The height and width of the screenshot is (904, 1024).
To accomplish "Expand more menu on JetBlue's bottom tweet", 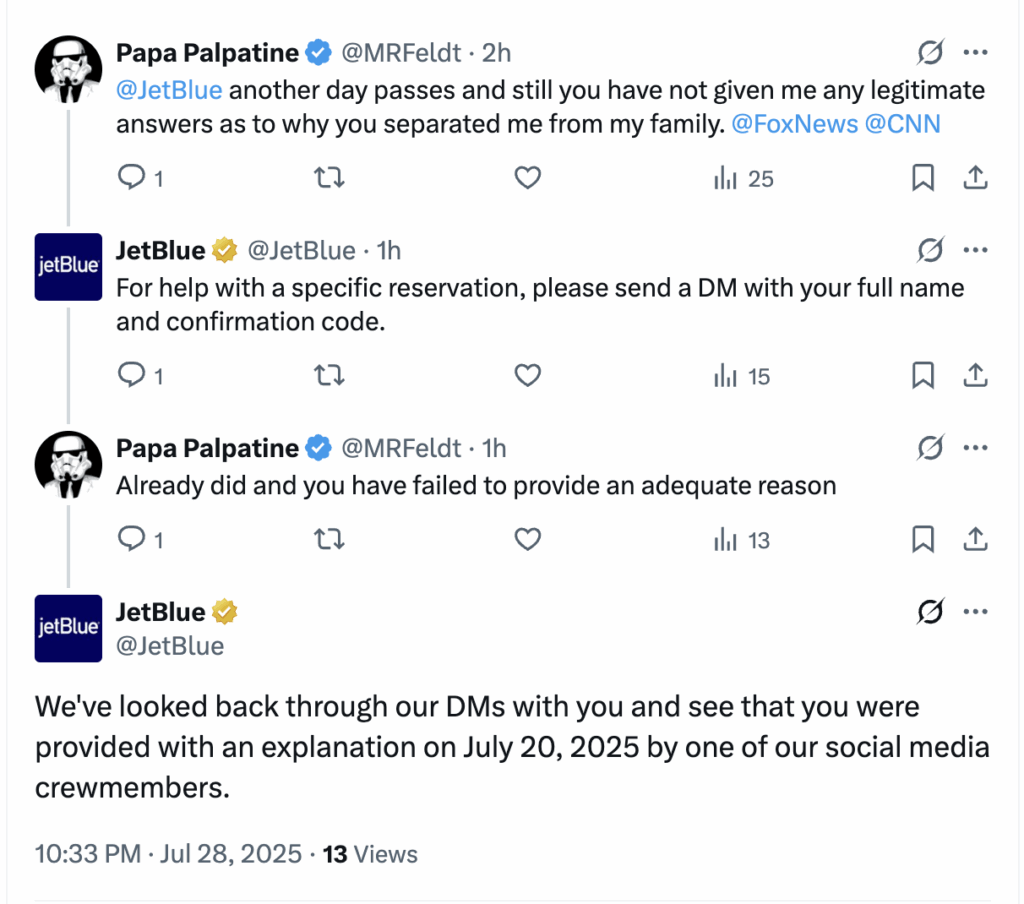I will point(975,612).
